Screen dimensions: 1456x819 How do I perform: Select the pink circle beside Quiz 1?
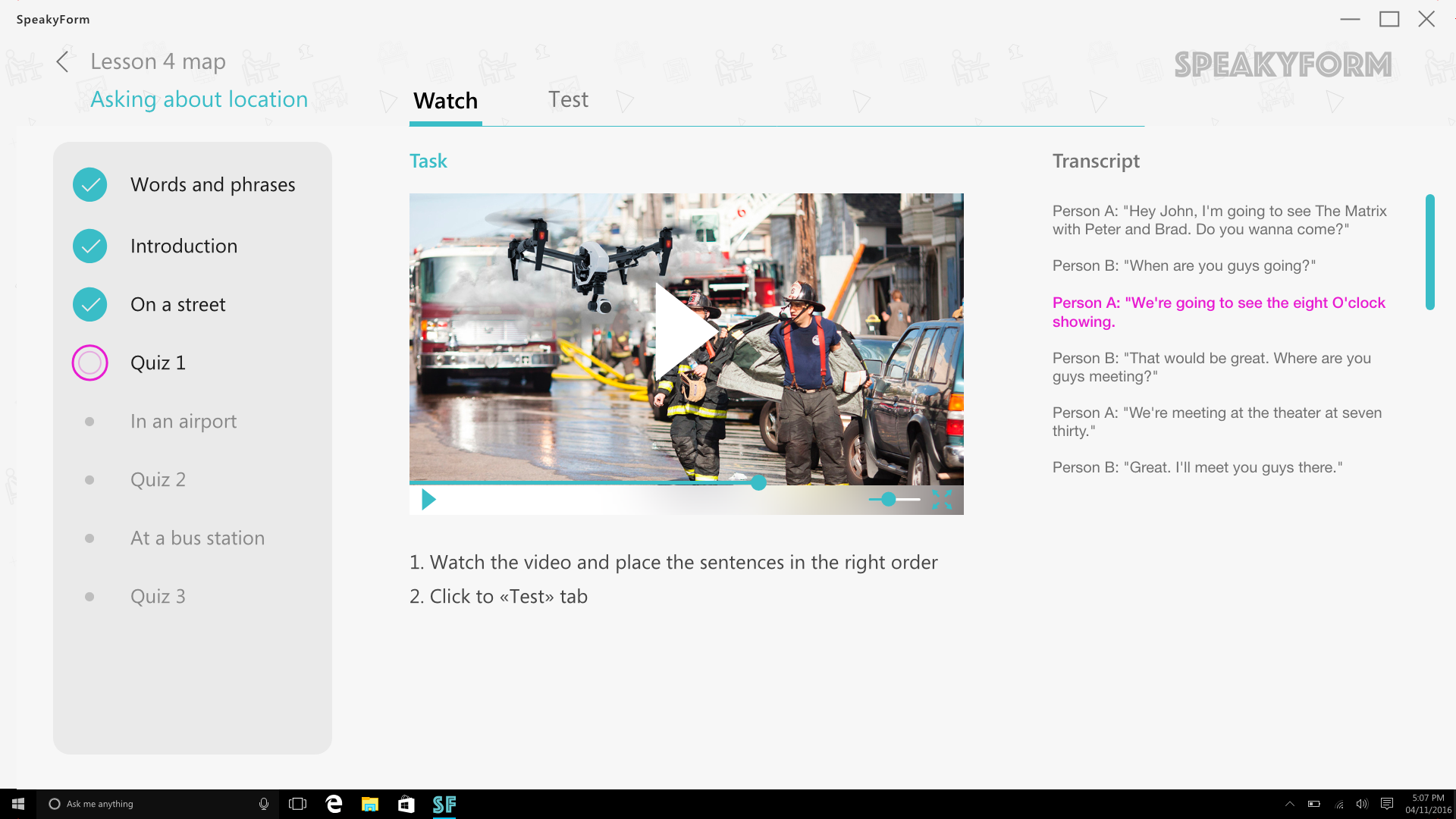coord(89,362)
